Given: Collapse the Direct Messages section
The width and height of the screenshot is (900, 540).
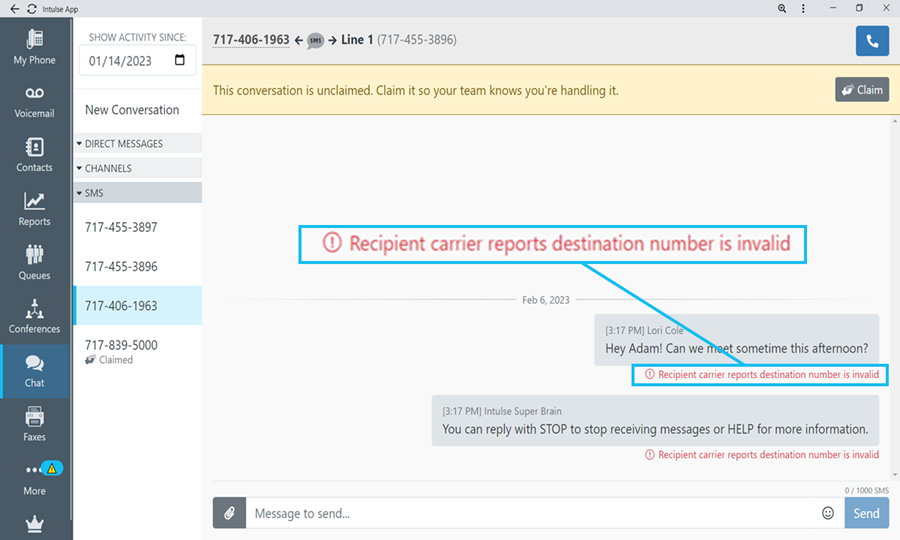Looking at the screenshot, I should coord(123,144).
